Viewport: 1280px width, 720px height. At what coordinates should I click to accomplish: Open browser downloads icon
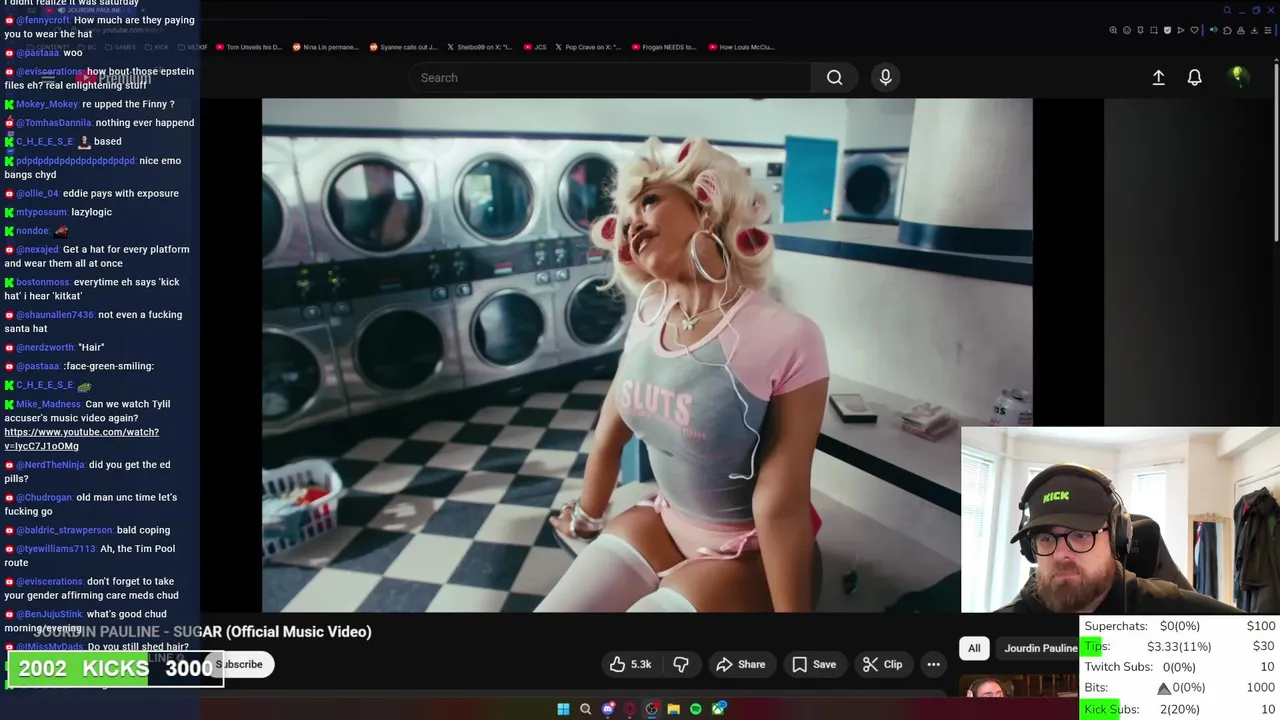(x=1254, y=30)
